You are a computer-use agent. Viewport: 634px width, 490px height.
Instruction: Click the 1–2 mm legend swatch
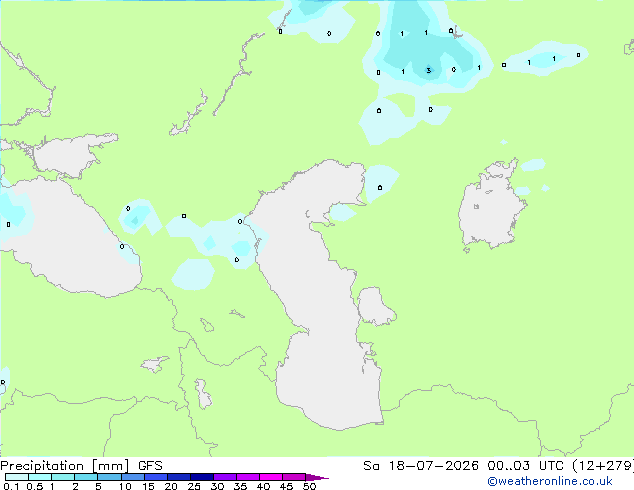click(63, 477)
